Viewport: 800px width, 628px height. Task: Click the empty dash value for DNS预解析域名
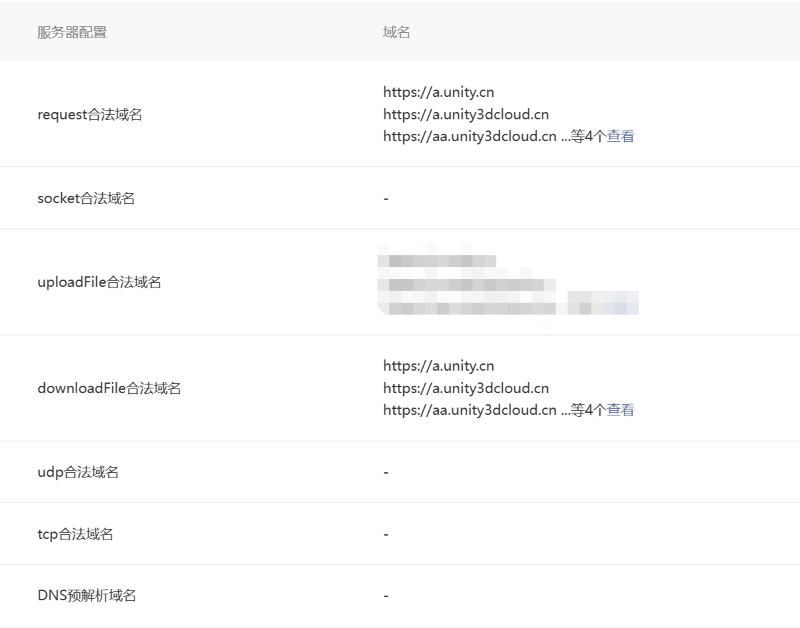point(386,596)
